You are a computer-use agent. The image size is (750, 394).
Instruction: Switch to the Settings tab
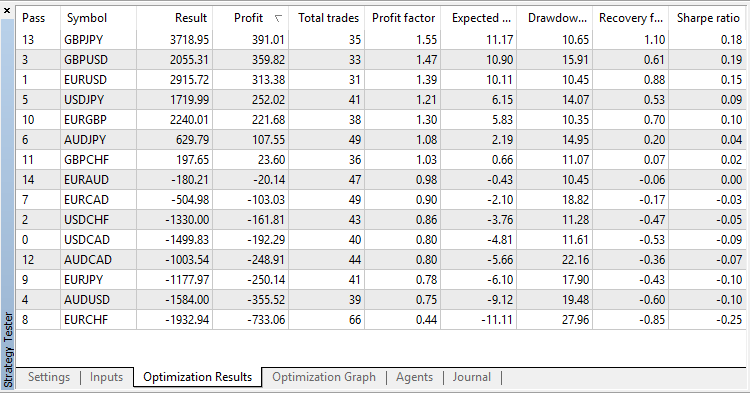pos(49,377)
